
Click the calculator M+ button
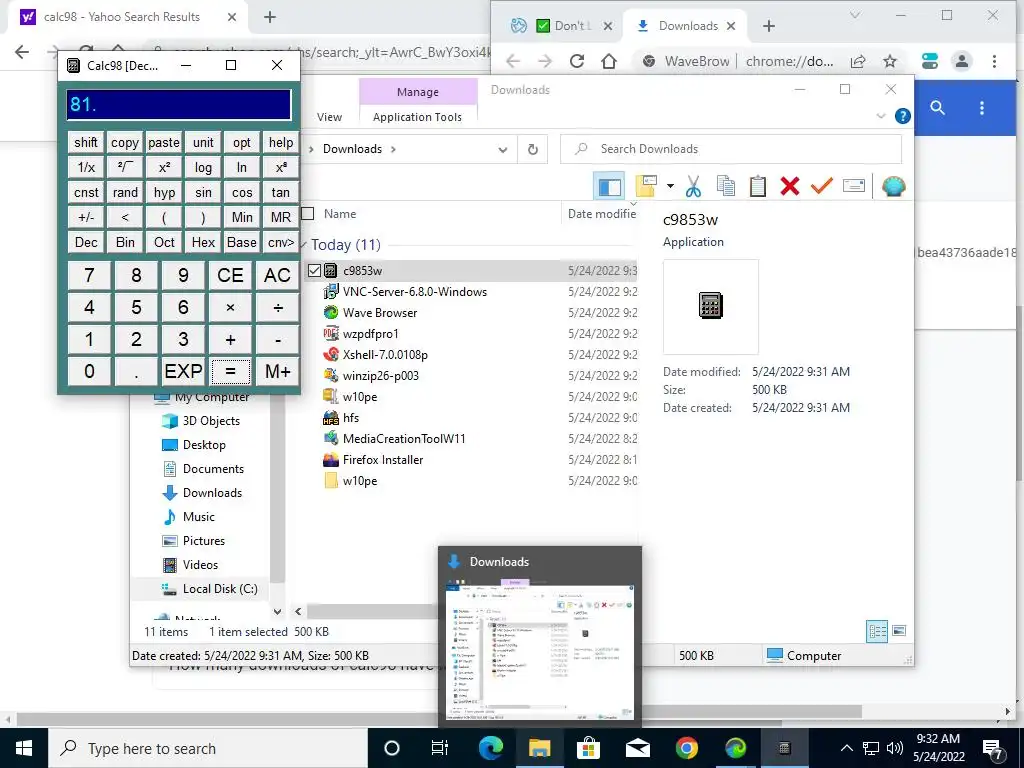pyautogui.click(x=278, y=372)
